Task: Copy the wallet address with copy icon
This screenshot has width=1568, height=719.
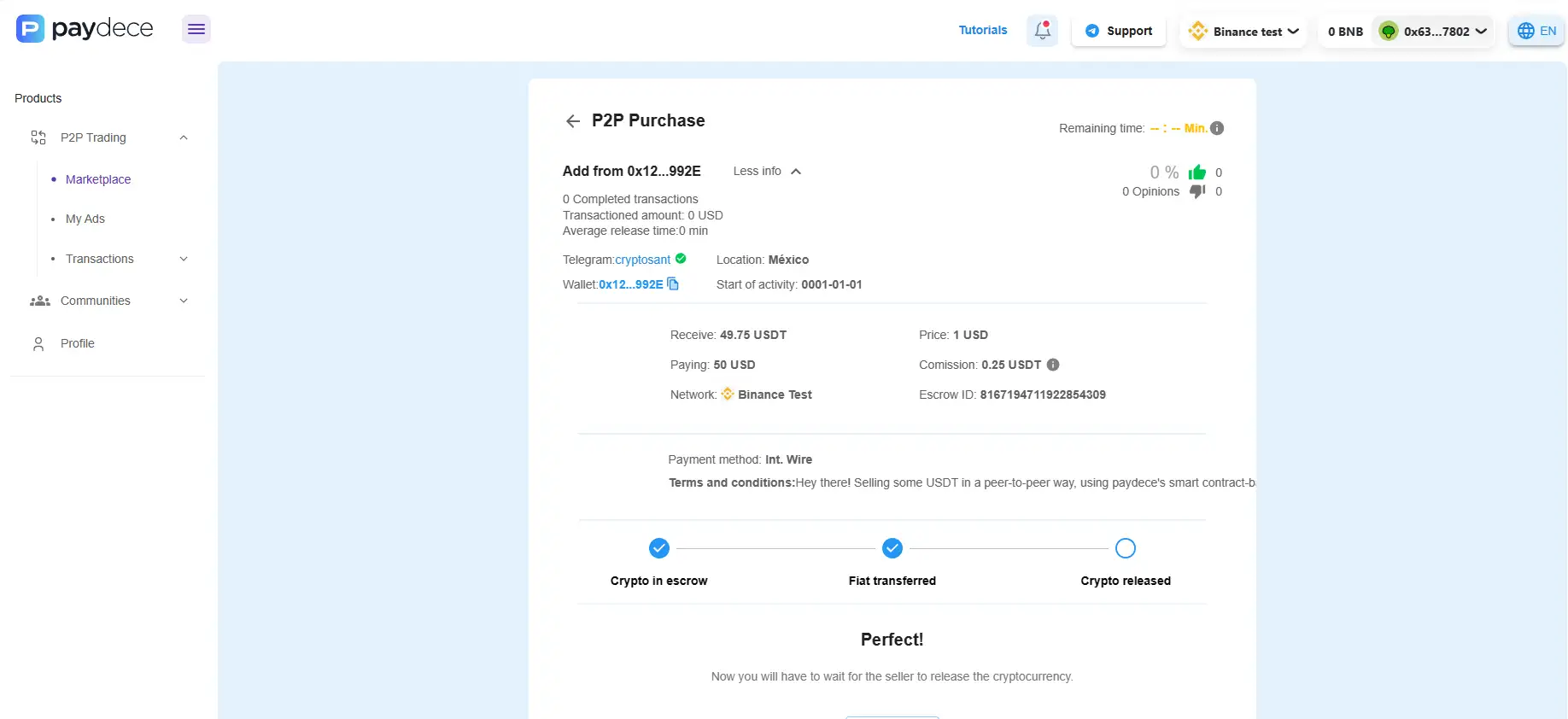Action: click(x=673, y=284)
